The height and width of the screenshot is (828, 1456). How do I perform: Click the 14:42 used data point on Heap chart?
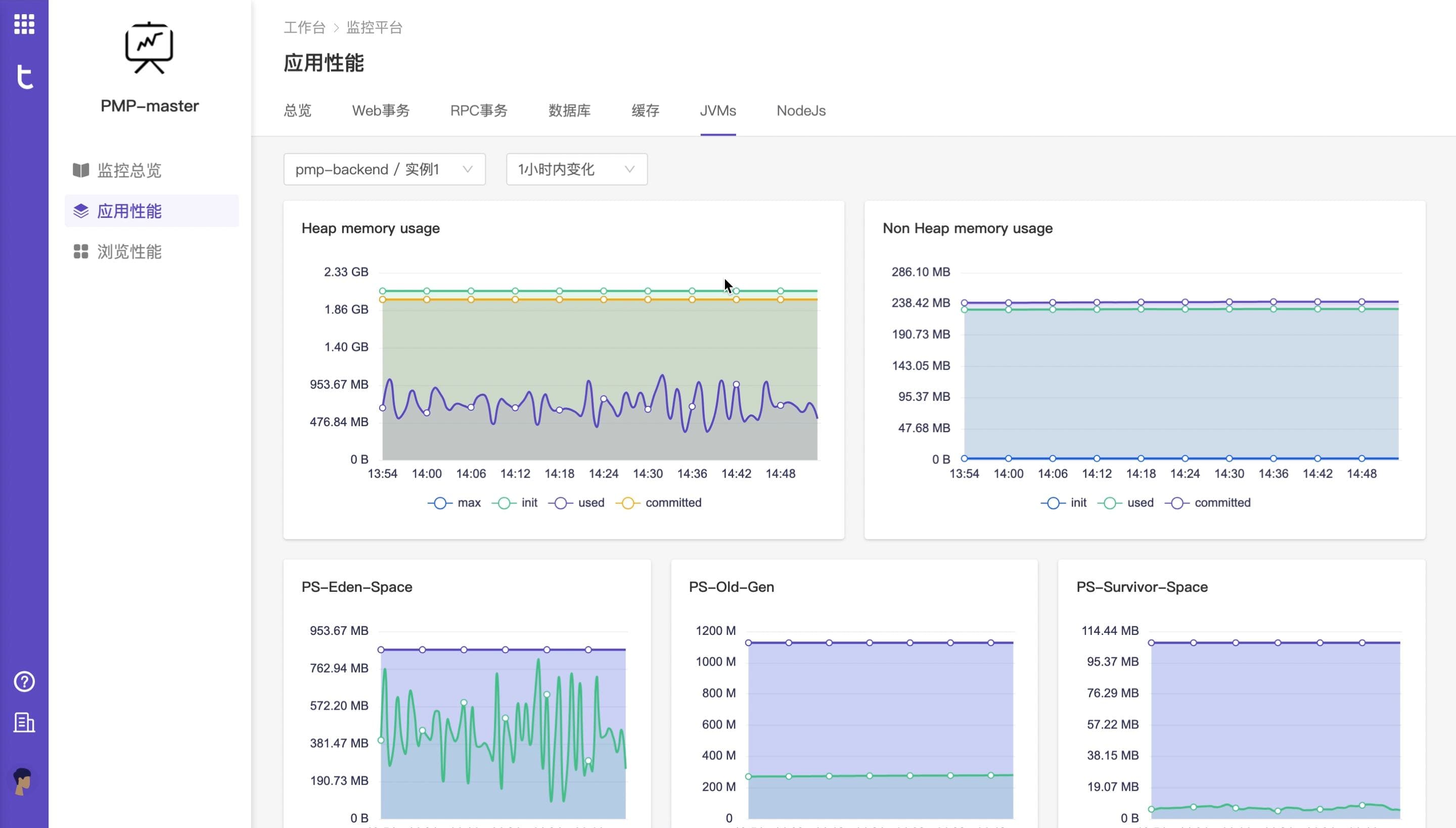(x=736, y=384)
